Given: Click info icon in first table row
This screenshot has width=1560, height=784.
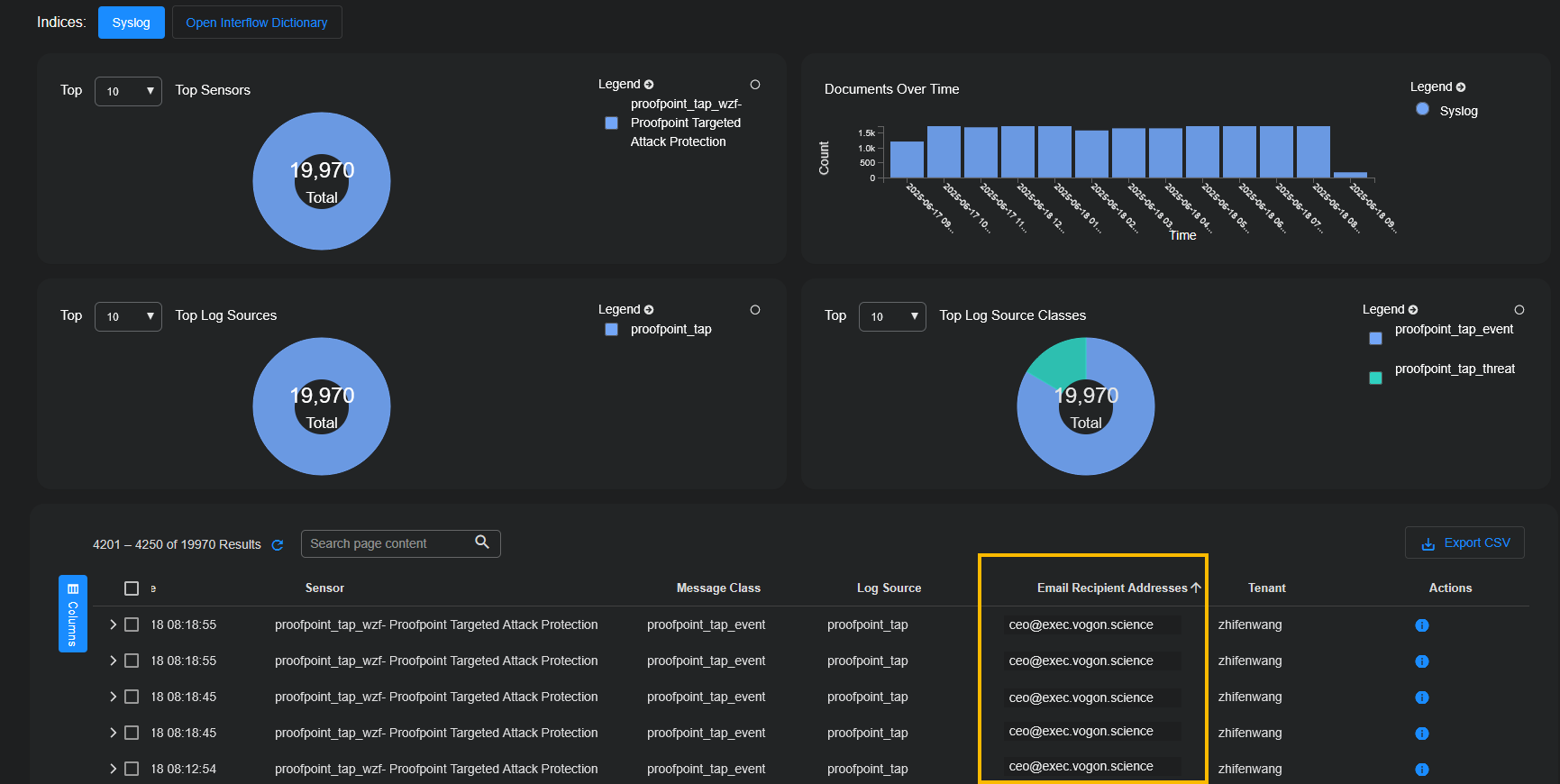Looking at the screenshot, I should 1421,625.
